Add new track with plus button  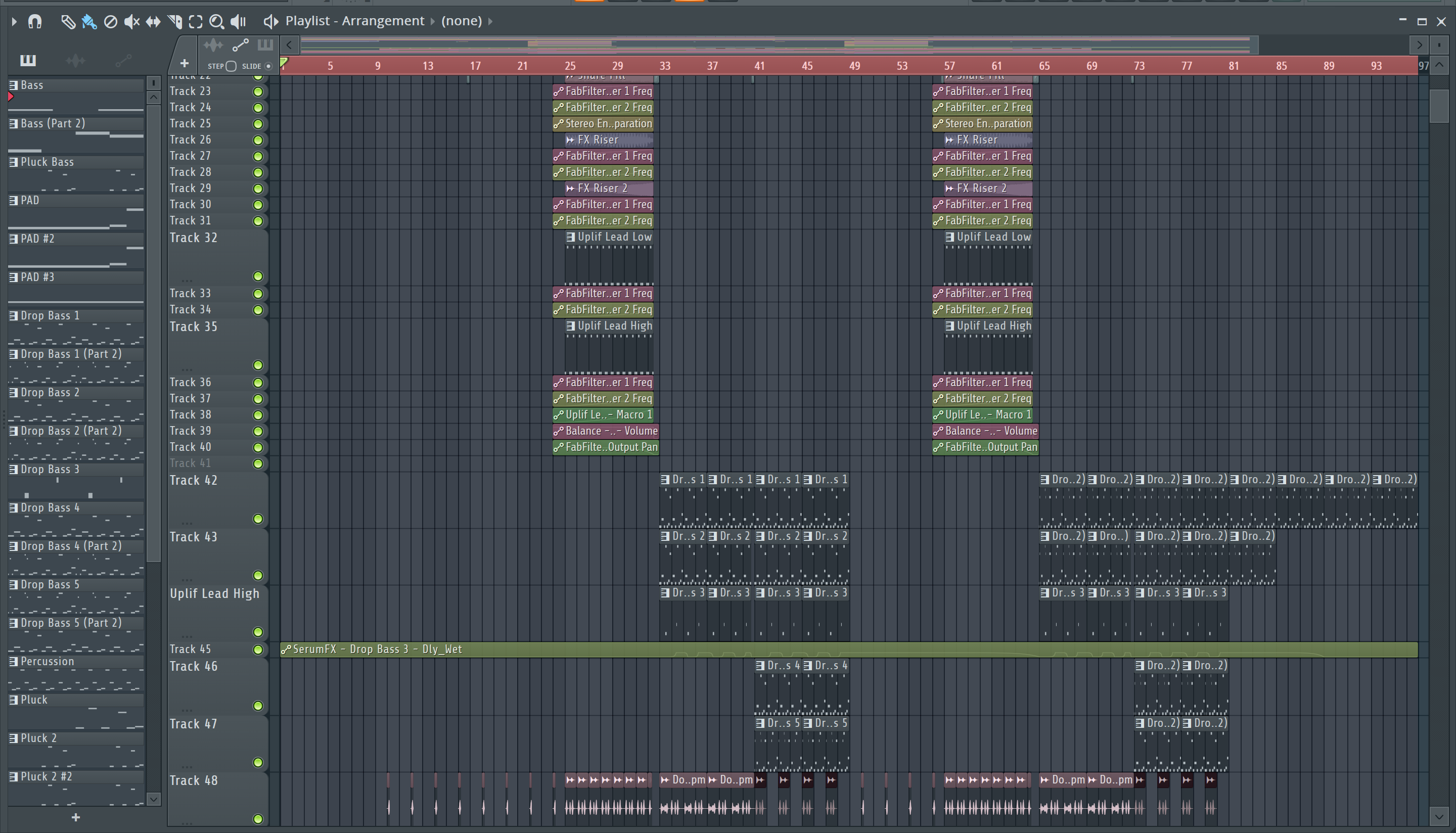[184, 63]
